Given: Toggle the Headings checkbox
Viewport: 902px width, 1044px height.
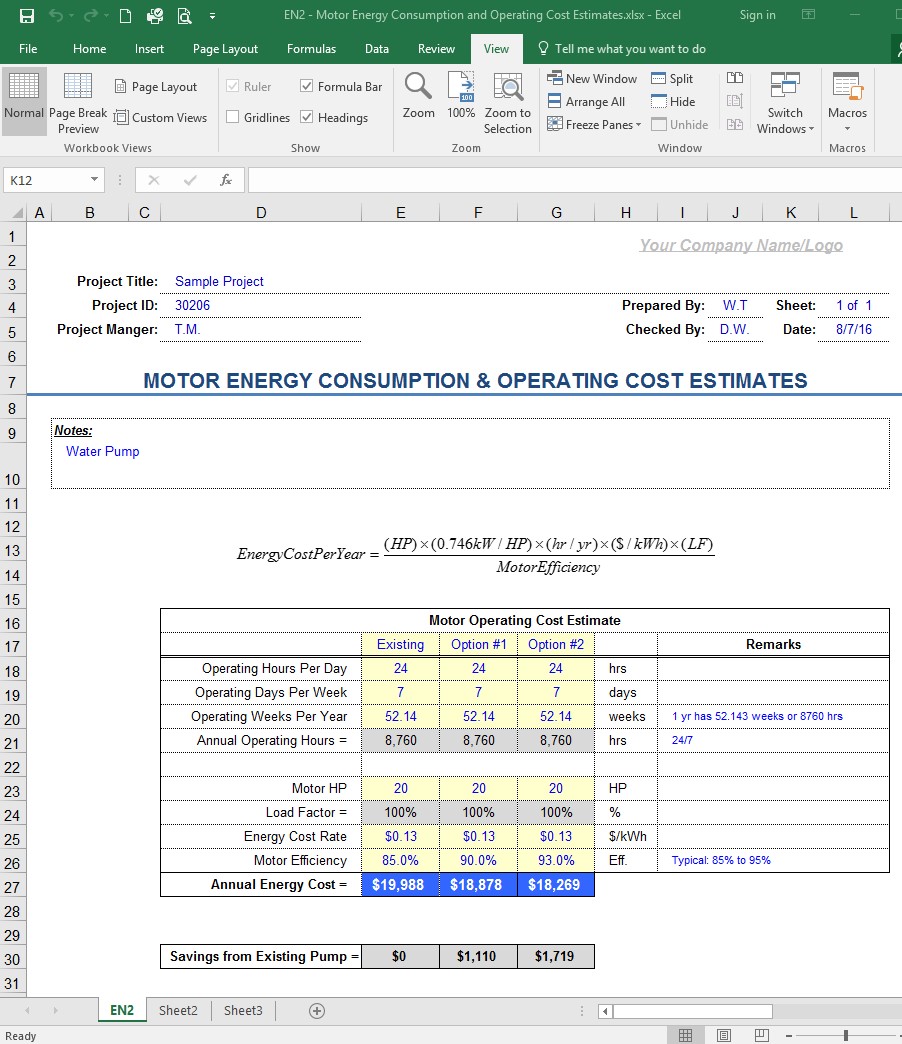Looking at the screenshot, I should [x=306, y=117].
